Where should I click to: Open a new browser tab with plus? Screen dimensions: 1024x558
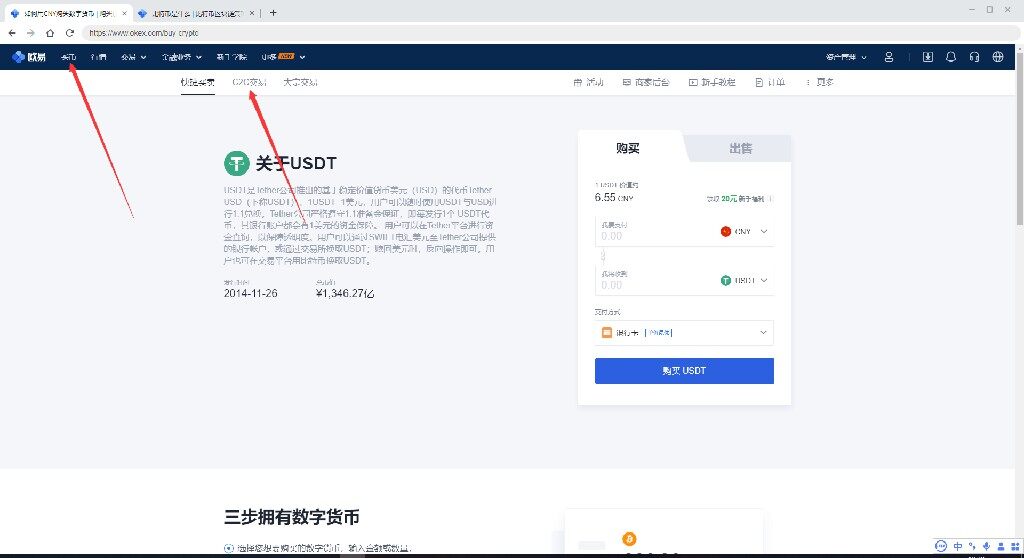coord(273,12)
